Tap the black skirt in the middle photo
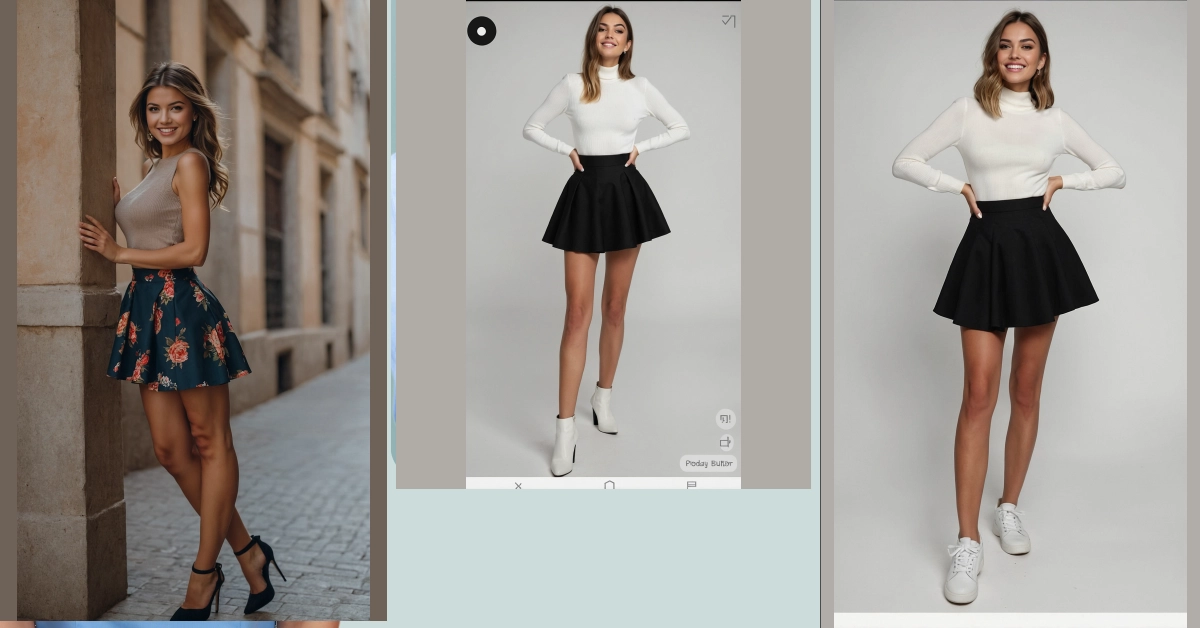This screenshot has width=1200, height=628. 605,205
